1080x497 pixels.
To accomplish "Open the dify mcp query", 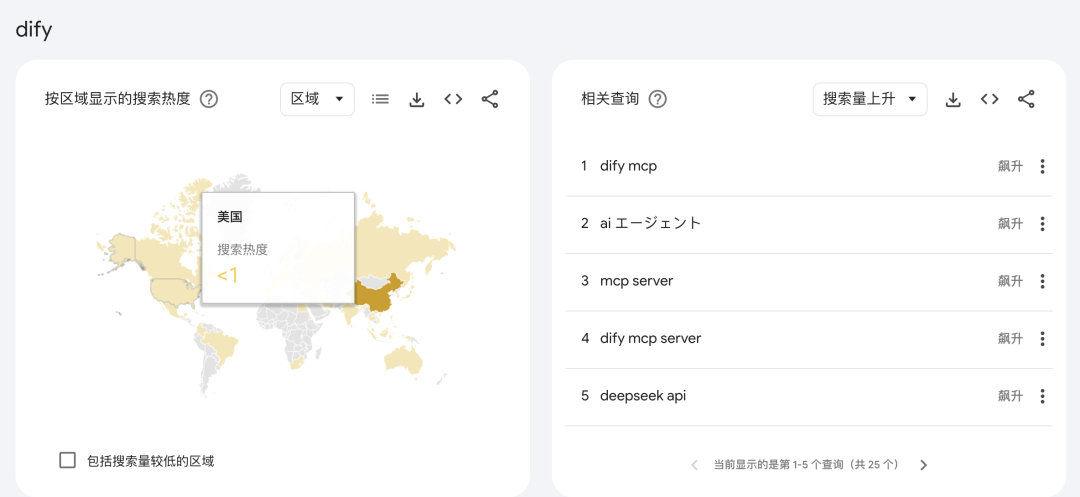I will click(x=628, y=166).
